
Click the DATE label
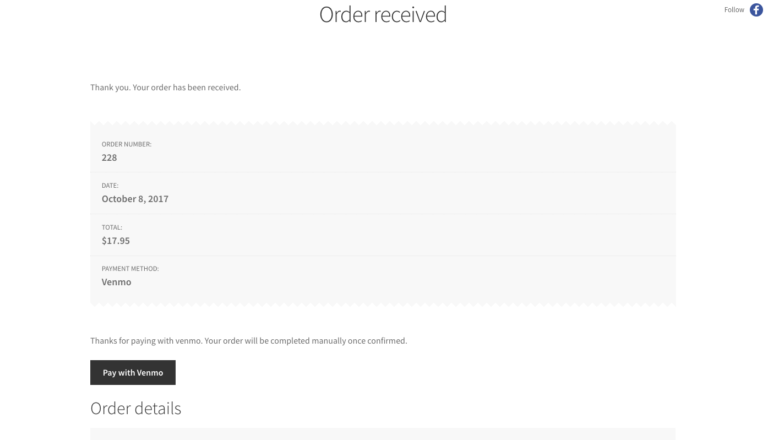pos(110,185)
